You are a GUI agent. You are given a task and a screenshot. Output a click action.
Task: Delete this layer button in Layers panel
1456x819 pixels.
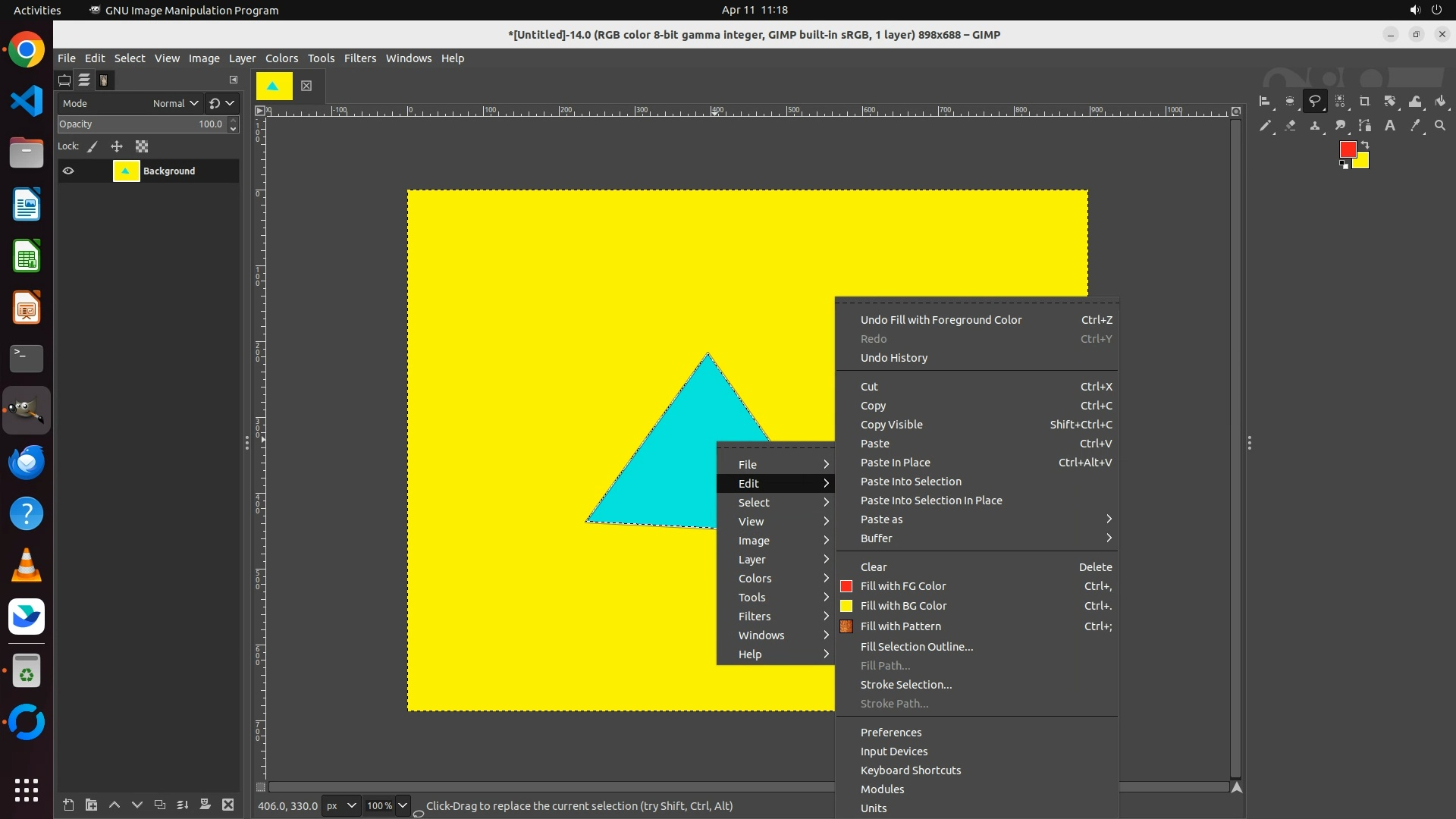(x=227, y=805)
